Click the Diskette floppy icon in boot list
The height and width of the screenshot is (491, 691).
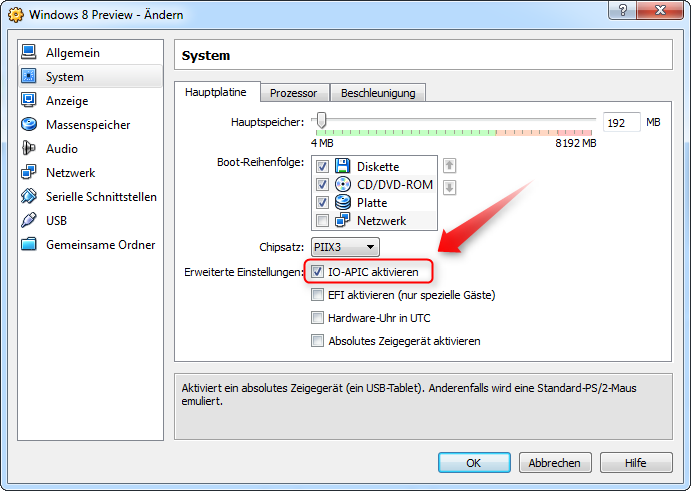click(342, 166)
